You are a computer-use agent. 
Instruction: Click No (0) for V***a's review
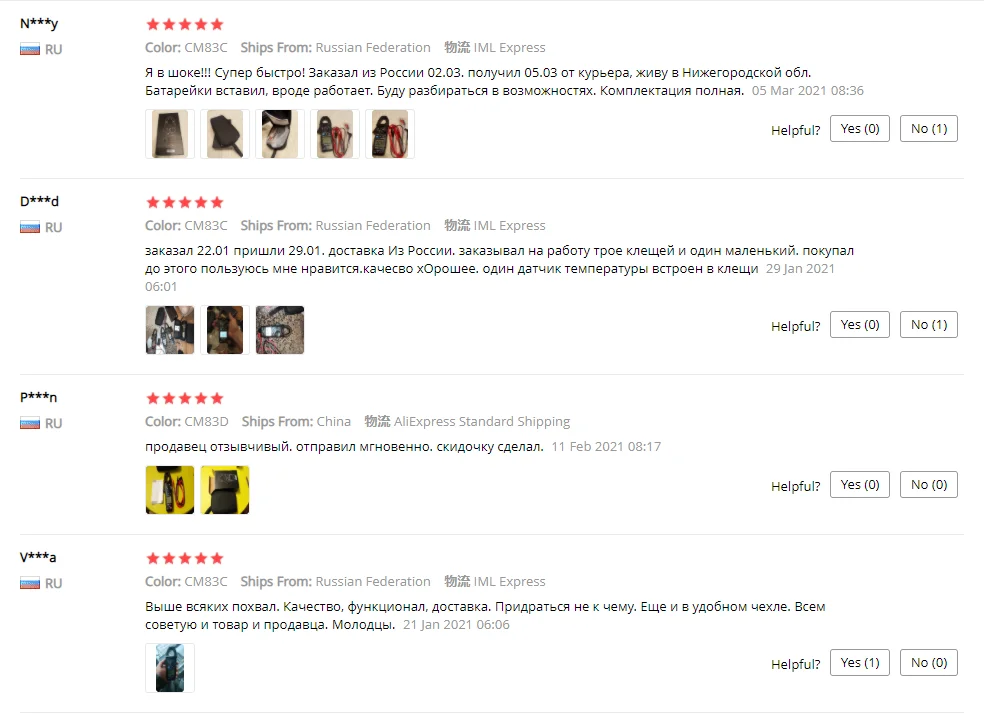pos(929,663)
